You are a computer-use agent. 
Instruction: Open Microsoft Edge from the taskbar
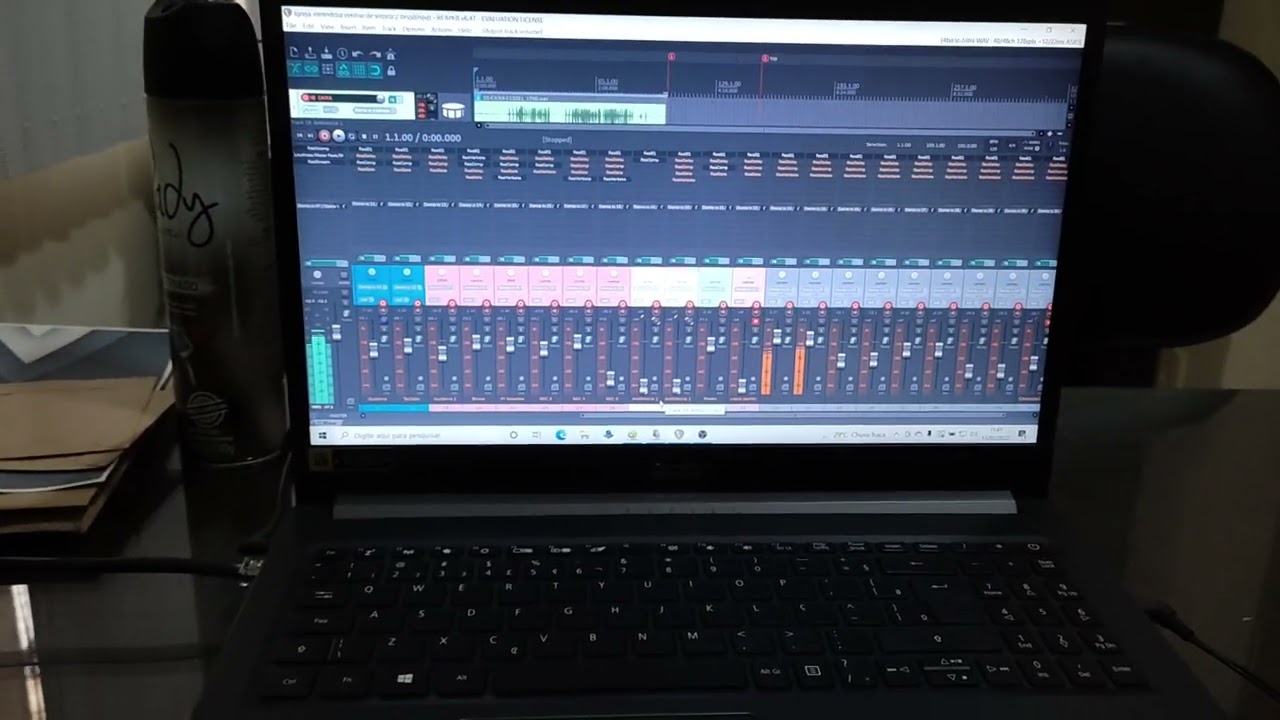(x=561, y=435)
